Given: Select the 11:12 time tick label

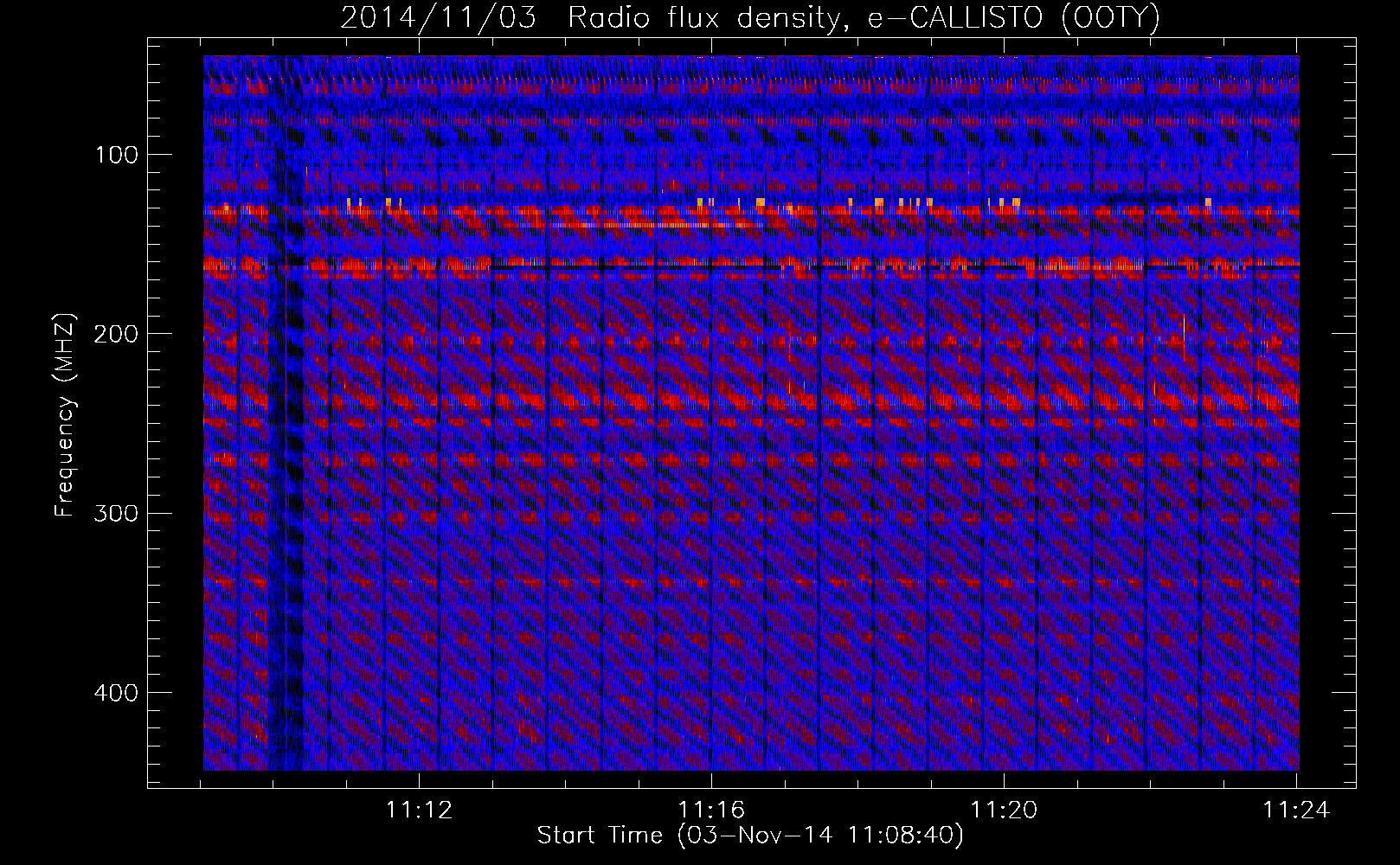Looking at the screenshot, I should [419, 811].
